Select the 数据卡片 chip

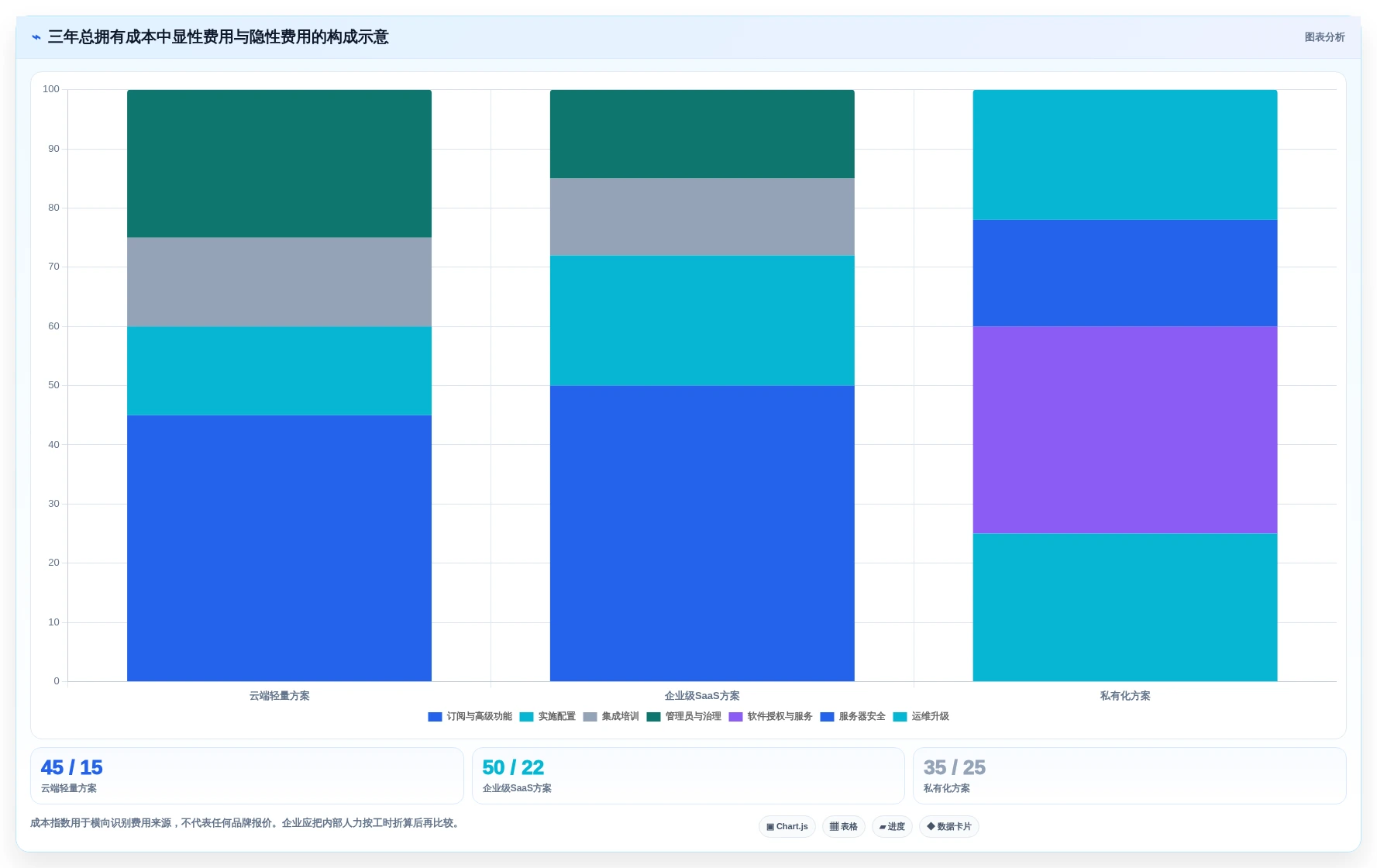pyautogui.click(x=948, y=826)
